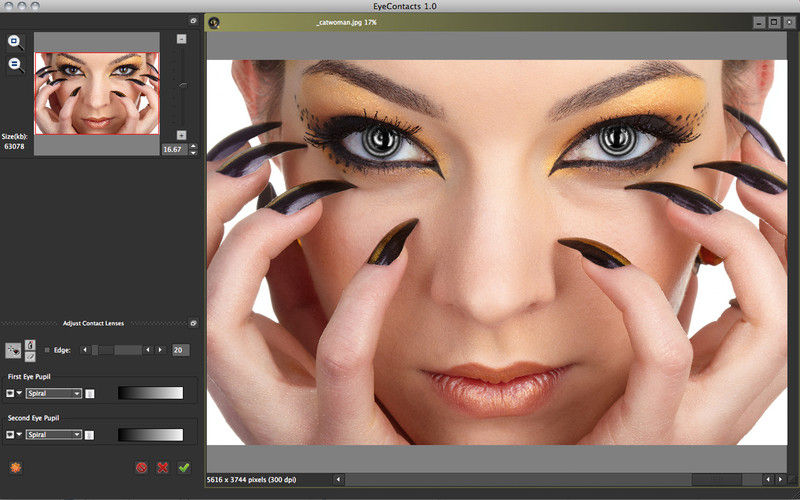800x500 pixels.
Task: Close the _catwoman.jpg document window
Action: click(x=790, y=22)
